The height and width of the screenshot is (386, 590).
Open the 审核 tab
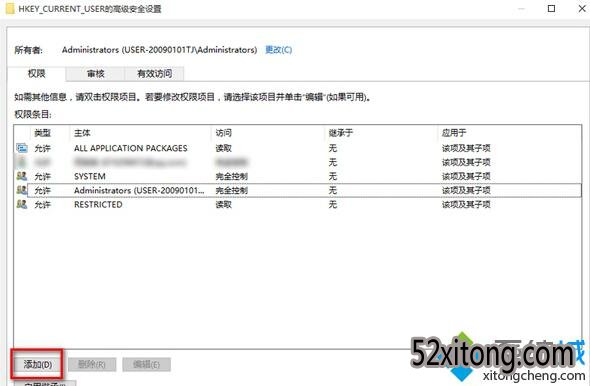[x=95, y=74]
